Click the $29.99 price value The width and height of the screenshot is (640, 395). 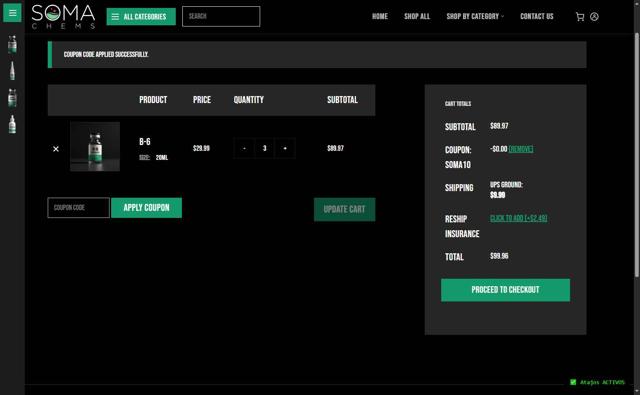pos(201,148)
